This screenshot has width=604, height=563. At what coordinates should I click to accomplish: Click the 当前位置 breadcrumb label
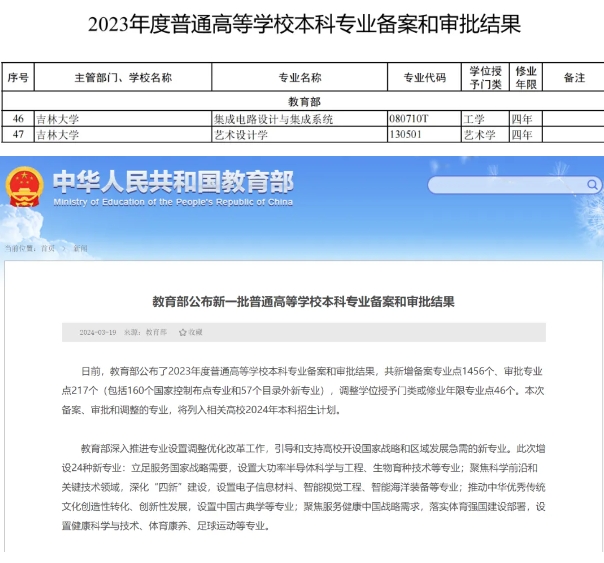point(21,248)
